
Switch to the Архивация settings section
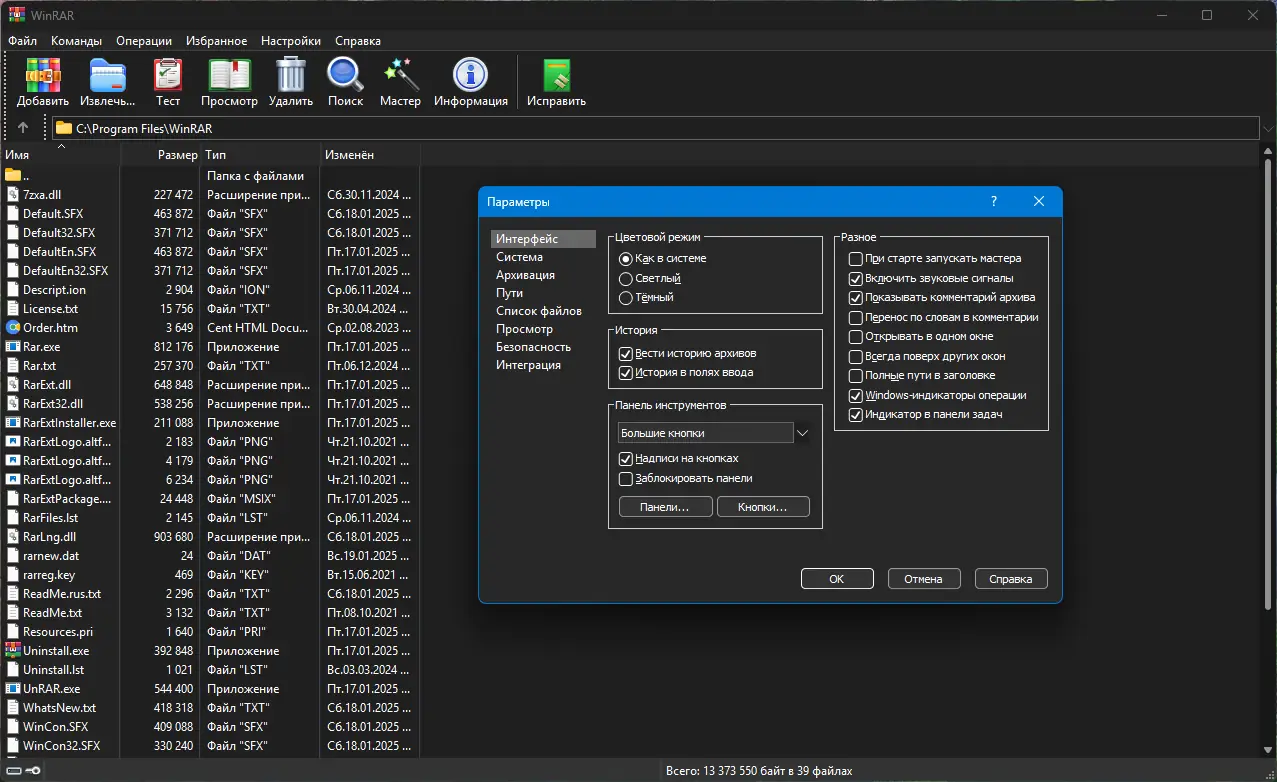[x=525, y=275]
